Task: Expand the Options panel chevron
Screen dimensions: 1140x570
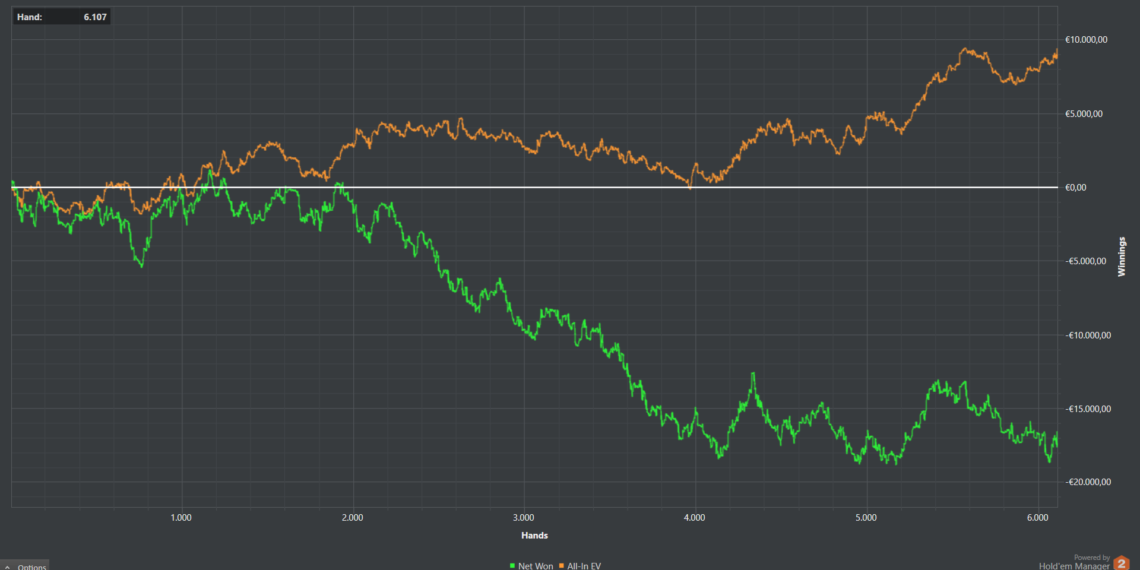Action: click(7, 566)
